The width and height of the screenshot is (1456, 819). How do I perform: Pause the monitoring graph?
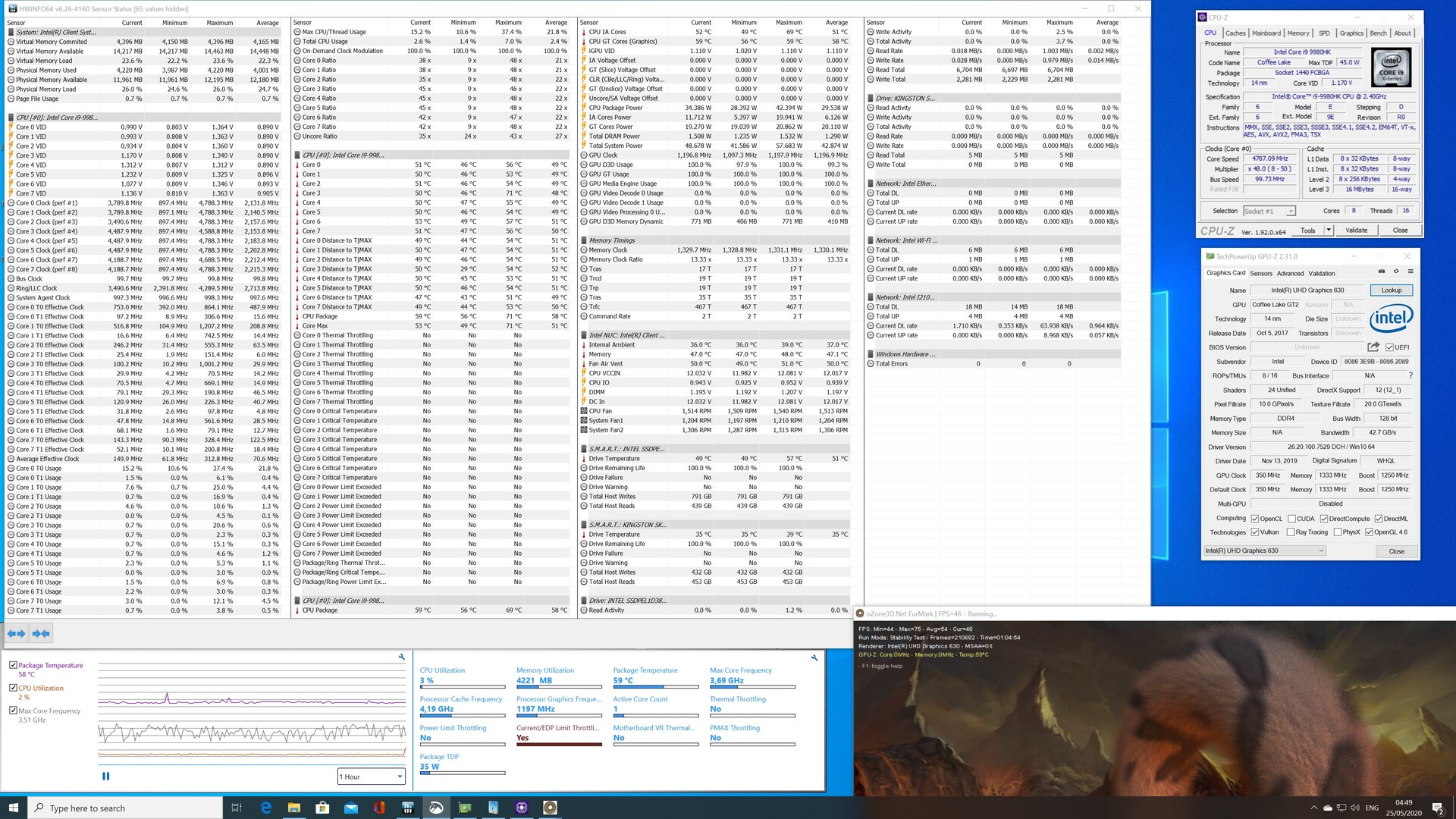pos(105,776)
